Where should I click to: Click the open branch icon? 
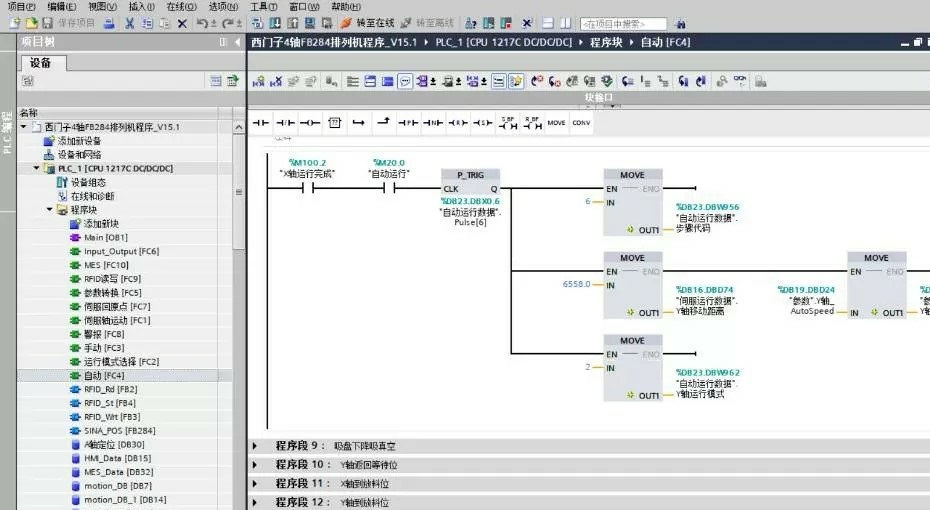click(x=359, y=123)
